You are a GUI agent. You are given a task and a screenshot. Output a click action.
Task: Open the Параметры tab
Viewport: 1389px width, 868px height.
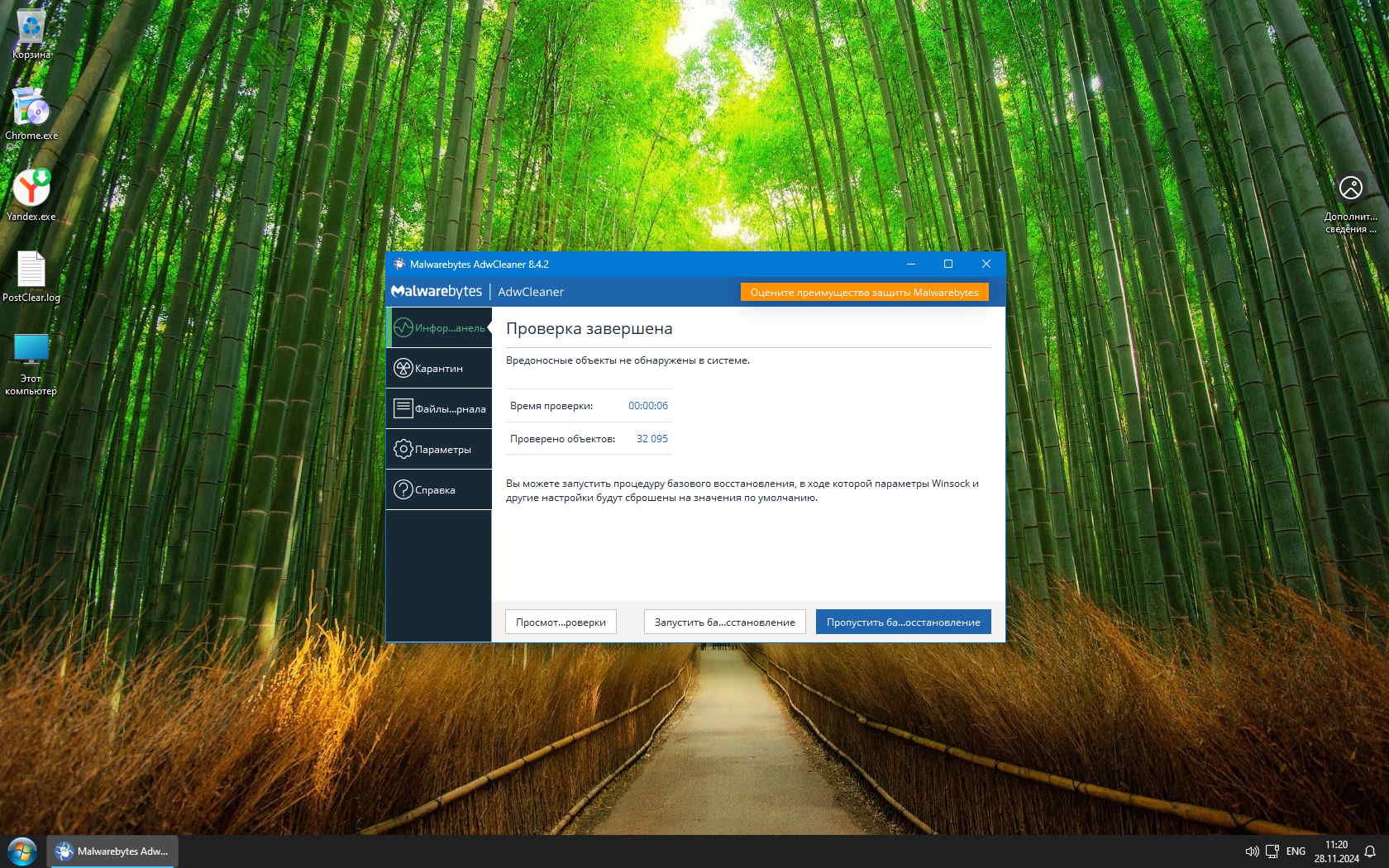pyautogui.click(x=439, y=449)
